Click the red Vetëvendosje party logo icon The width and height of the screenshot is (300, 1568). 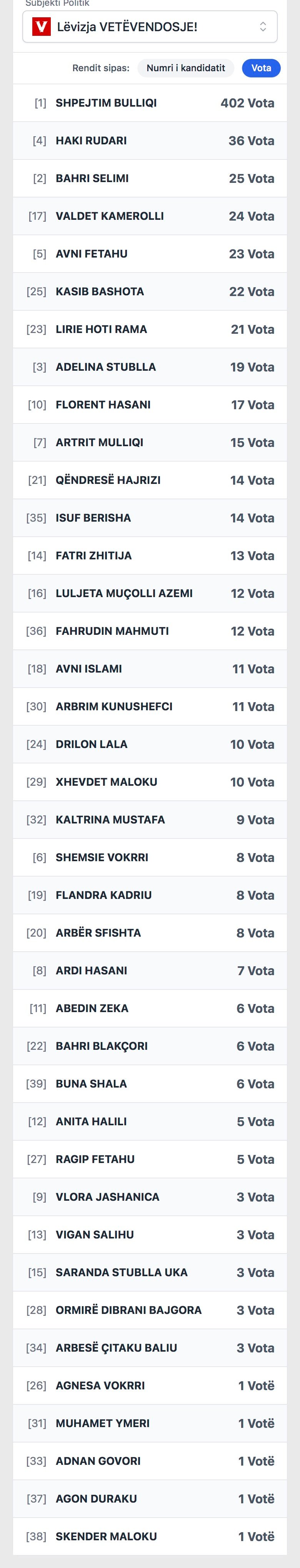[41, 27]
